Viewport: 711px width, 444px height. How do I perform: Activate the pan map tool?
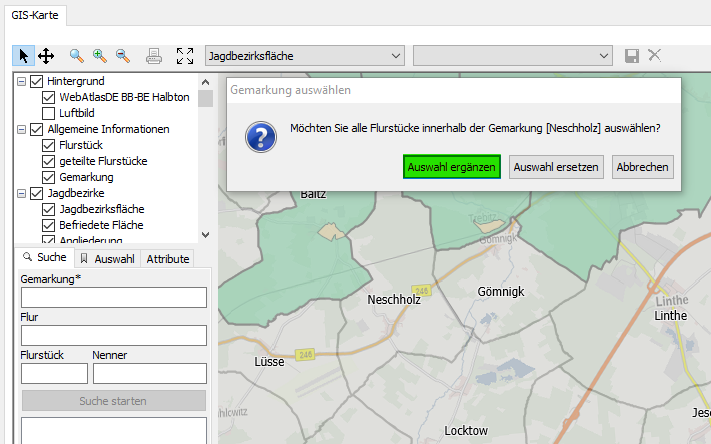click(45, 55)
